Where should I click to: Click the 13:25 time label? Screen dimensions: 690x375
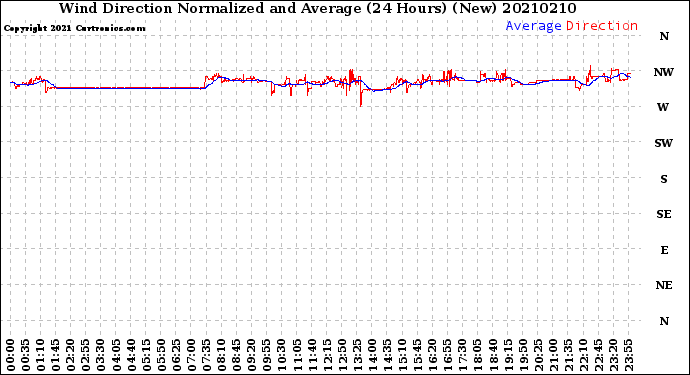[x=357, y=355]
